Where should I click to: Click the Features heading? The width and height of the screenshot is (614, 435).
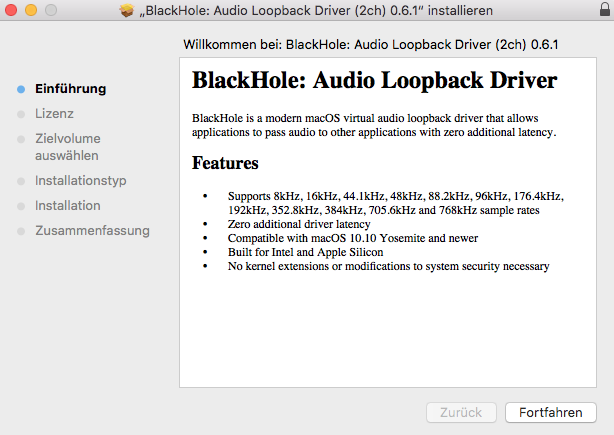(x=225, y=163)
